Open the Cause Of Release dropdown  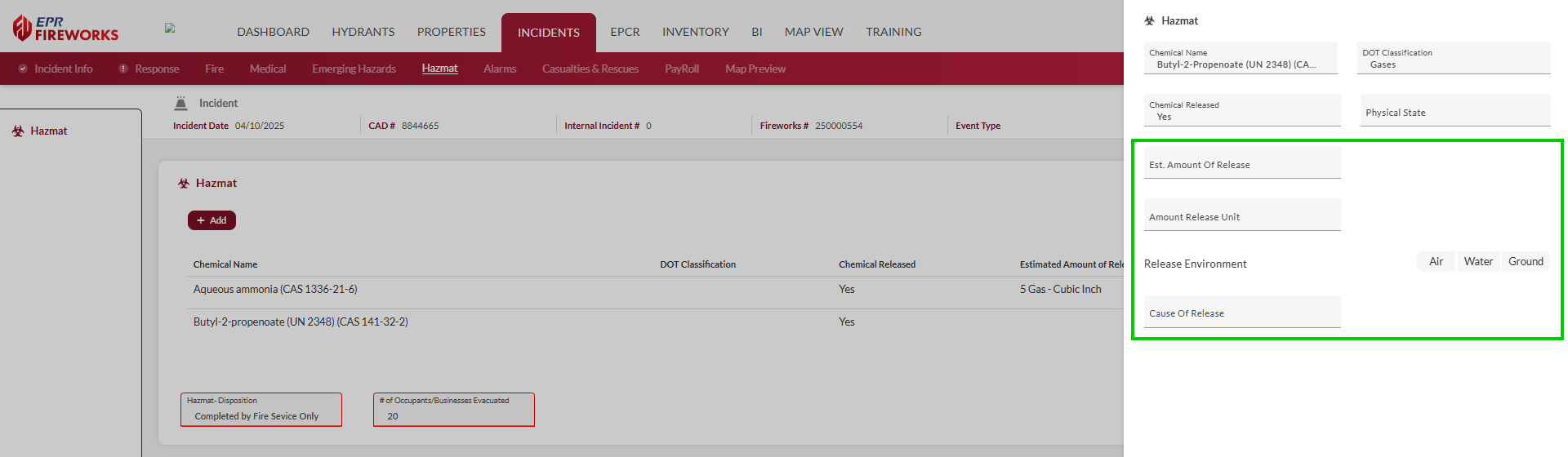[1241, 313]
